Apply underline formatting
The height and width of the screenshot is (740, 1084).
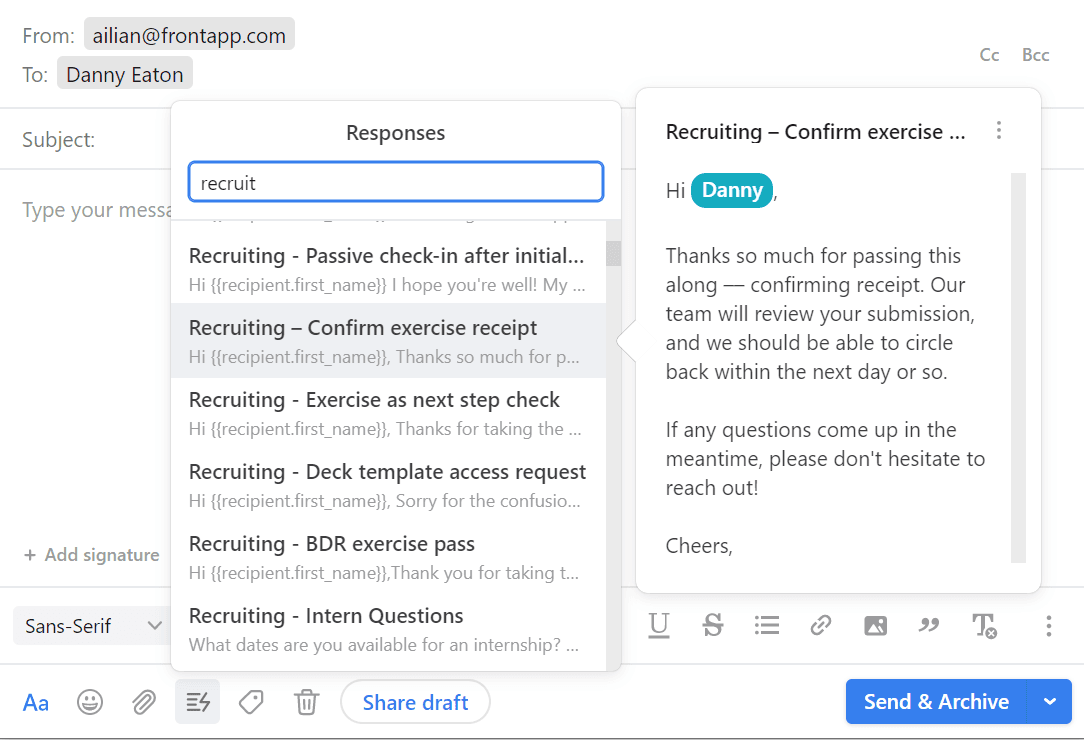(659, 625)
